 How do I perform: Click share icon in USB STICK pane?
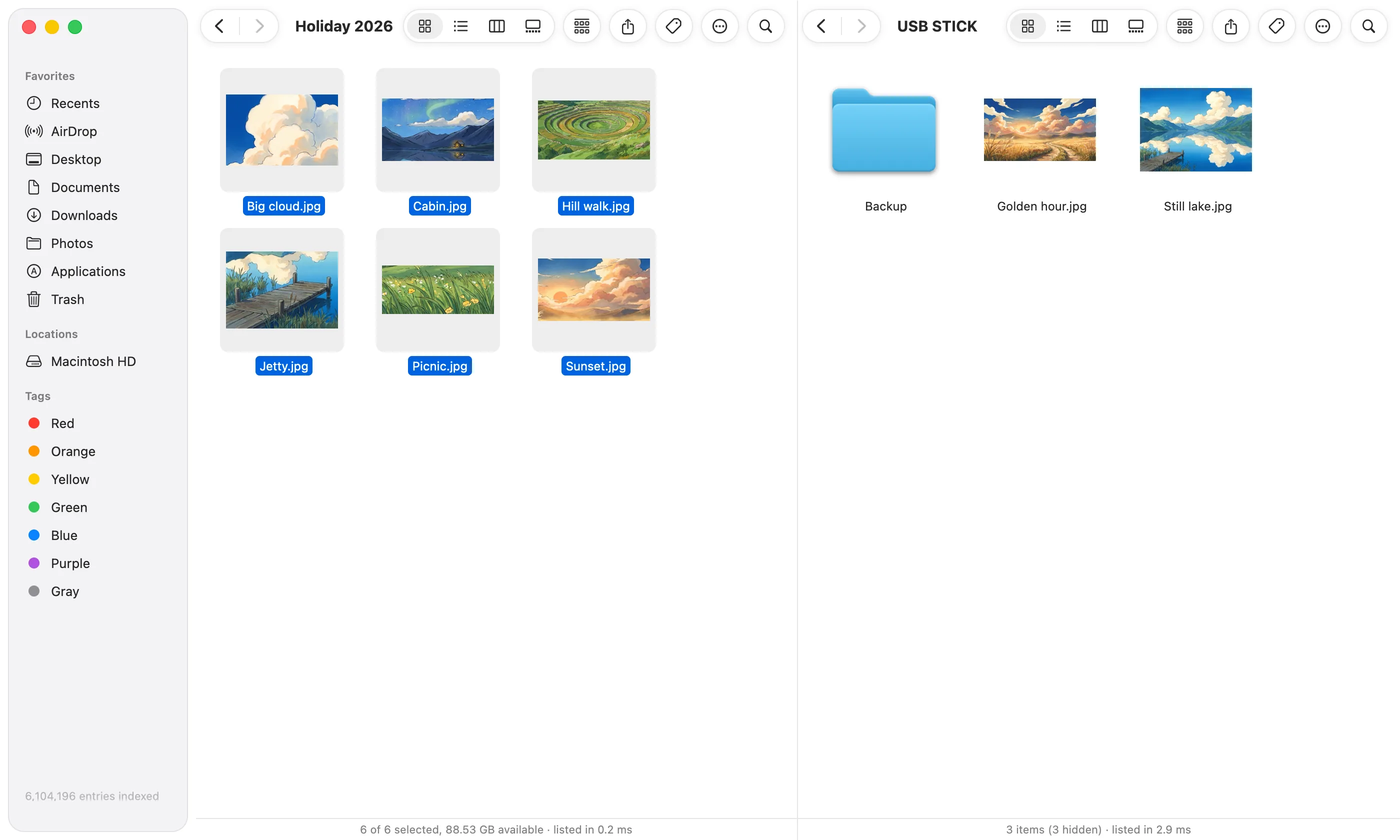click(x=1231, y=26)
